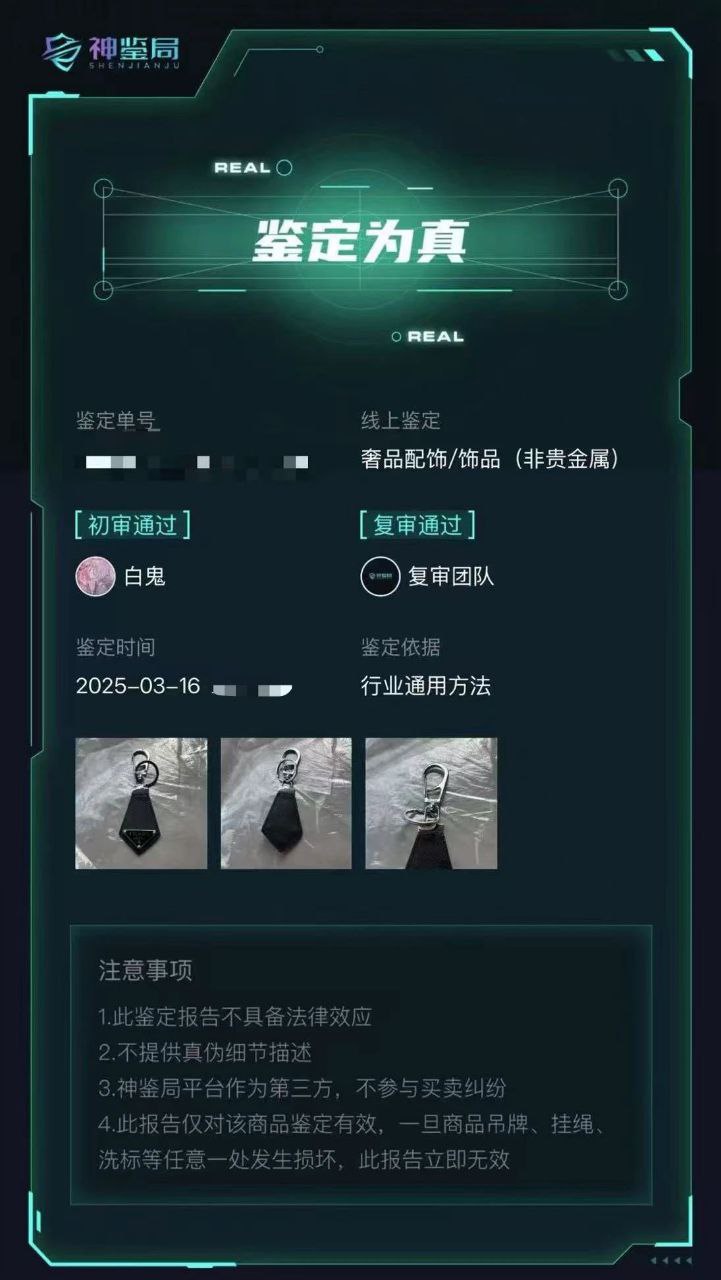Click the 鉴定为真 result banner
This screenshot has width=721, height=1280.
360,240
